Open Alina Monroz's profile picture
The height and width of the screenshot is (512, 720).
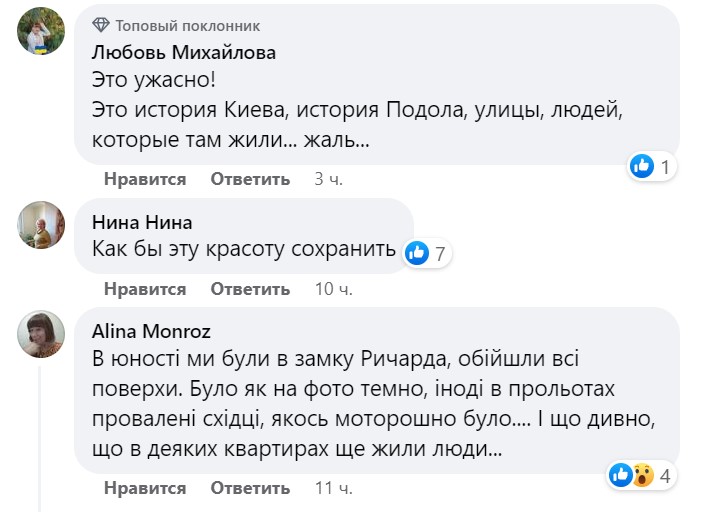coord(42,334)
